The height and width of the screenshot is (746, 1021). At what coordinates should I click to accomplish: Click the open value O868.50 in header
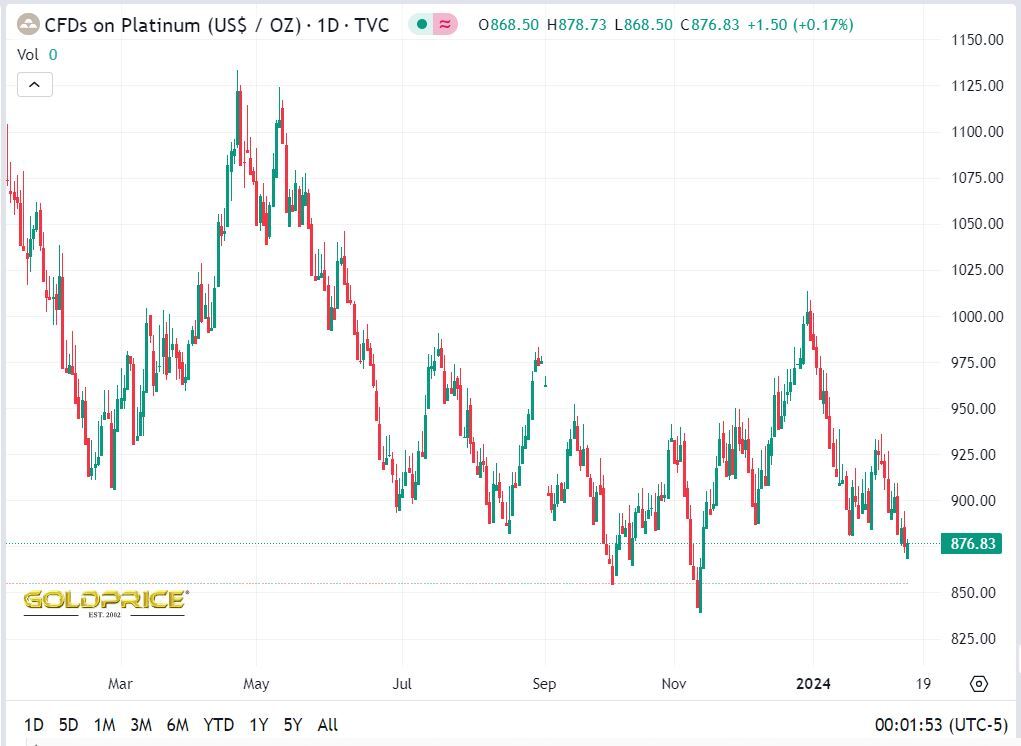pyautogui.click(x=509, y=25)
